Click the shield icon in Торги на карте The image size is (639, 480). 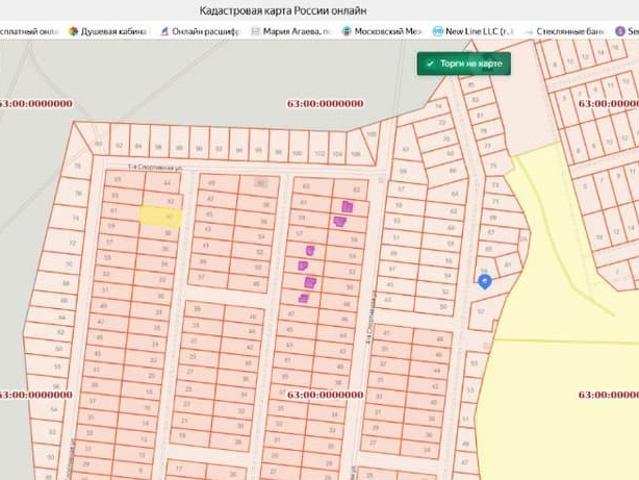(430, 64)
